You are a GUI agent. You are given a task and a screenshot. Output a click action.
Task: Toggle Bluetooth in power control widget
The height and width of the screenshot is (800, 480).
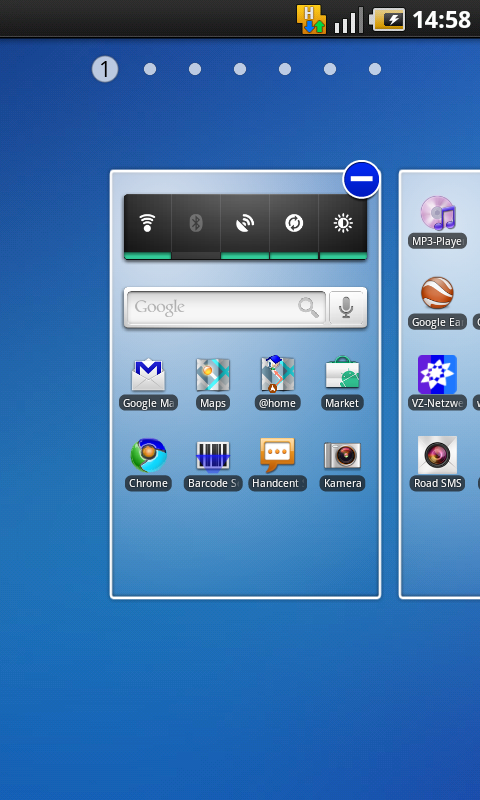point(196,227)
